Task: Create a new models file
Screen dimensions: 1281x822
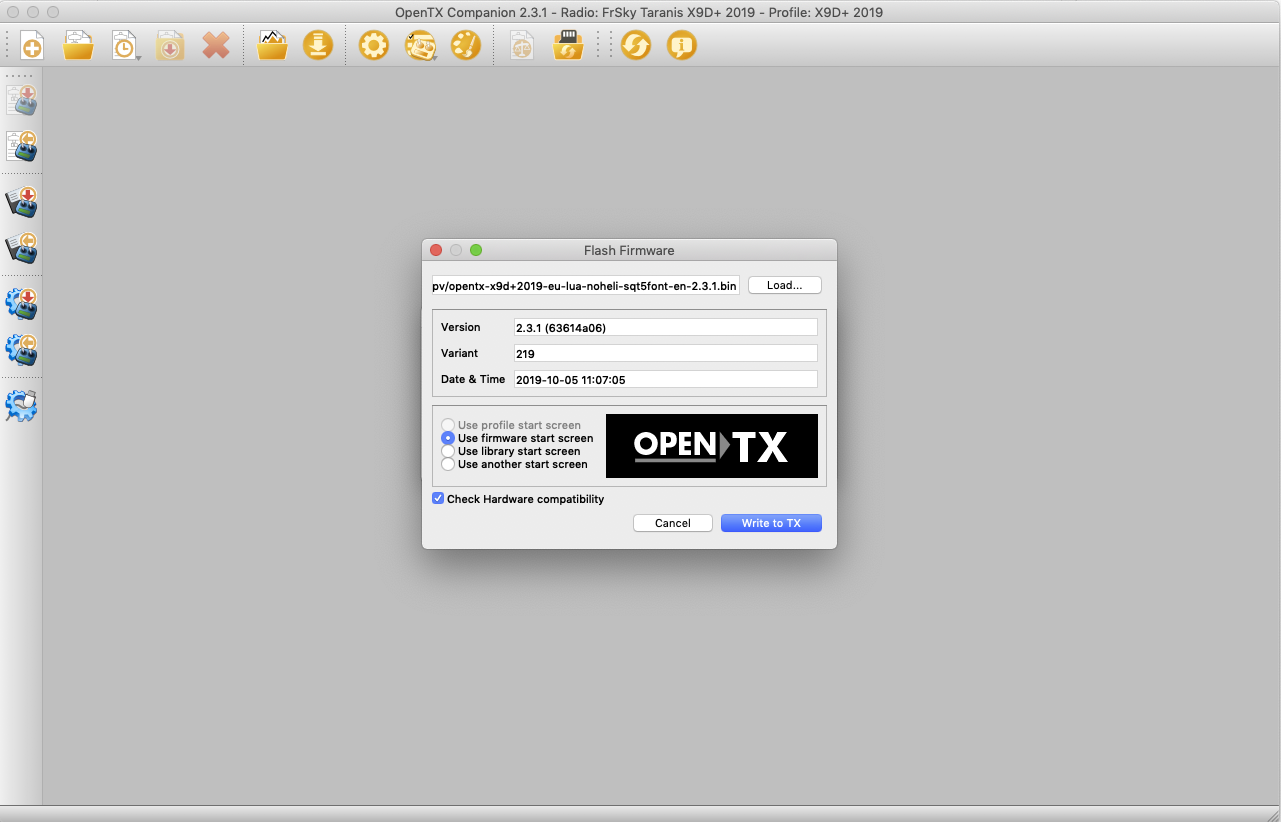Action: click(x=32, y=46)
